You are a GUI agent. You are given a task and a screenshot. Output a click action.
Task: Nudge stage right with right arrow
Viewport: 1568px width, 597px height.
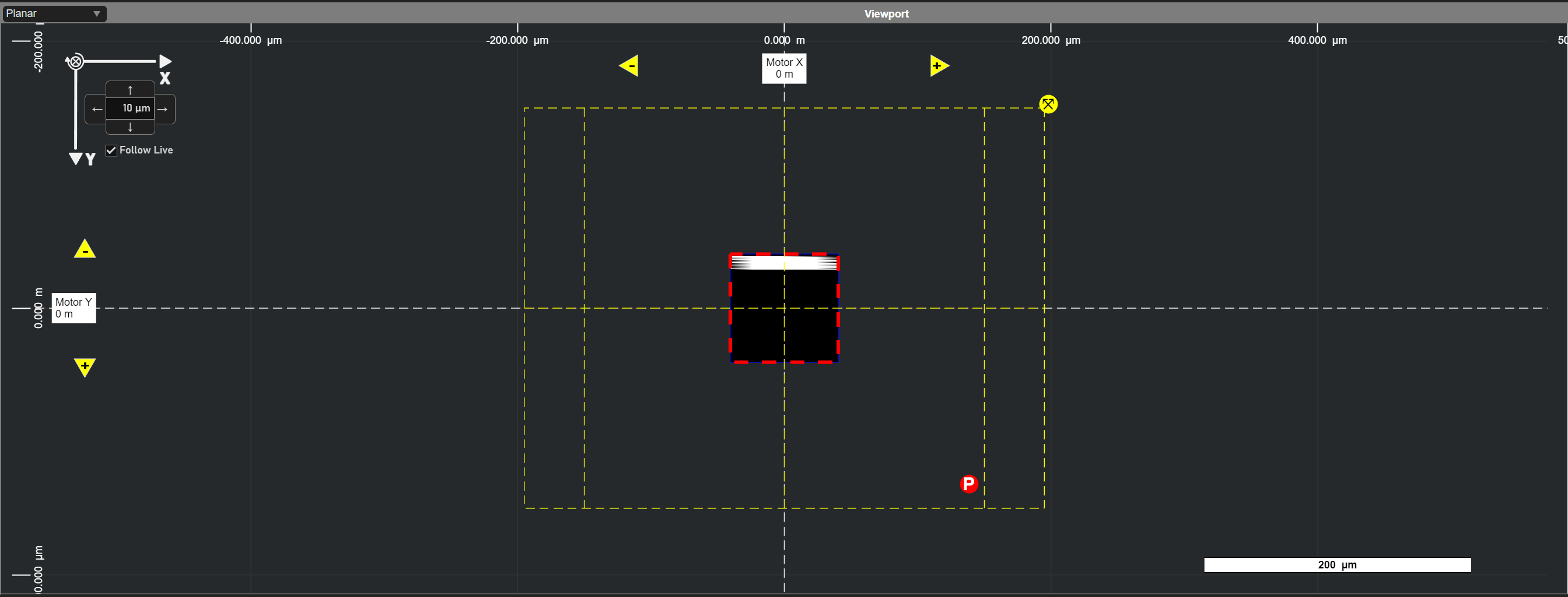[x=163, y=109]
